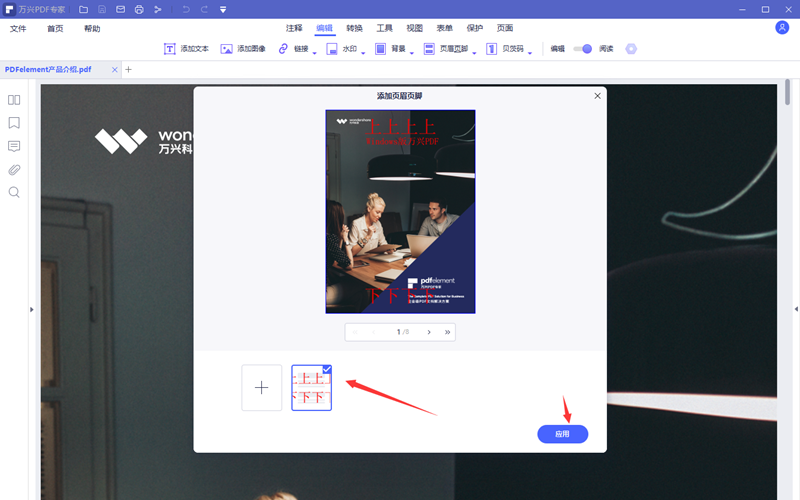Switch to the 注释 (comment) tab
800x500 pixels.
(294, 28)
